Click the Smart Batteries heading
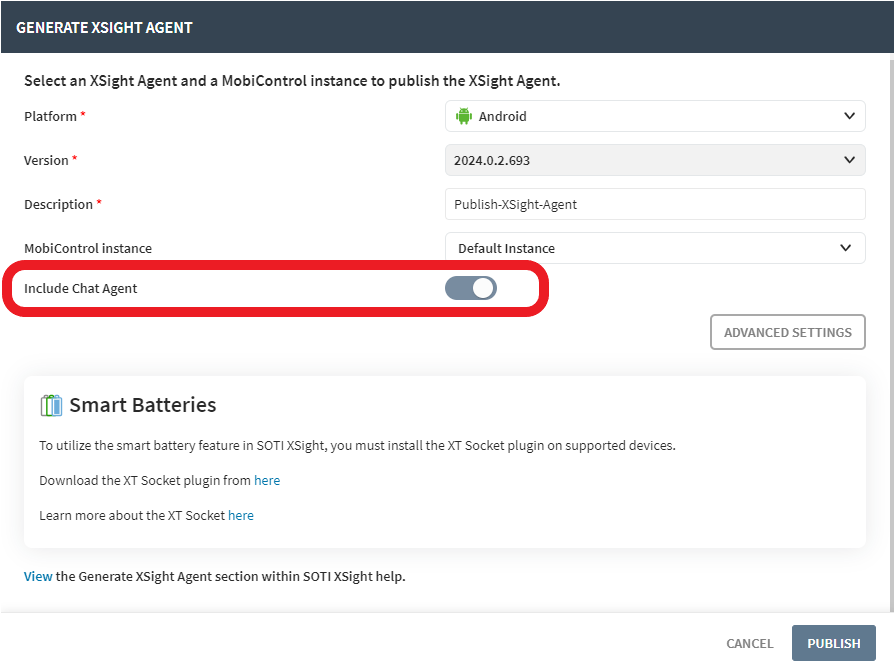 tap(142, 405)
